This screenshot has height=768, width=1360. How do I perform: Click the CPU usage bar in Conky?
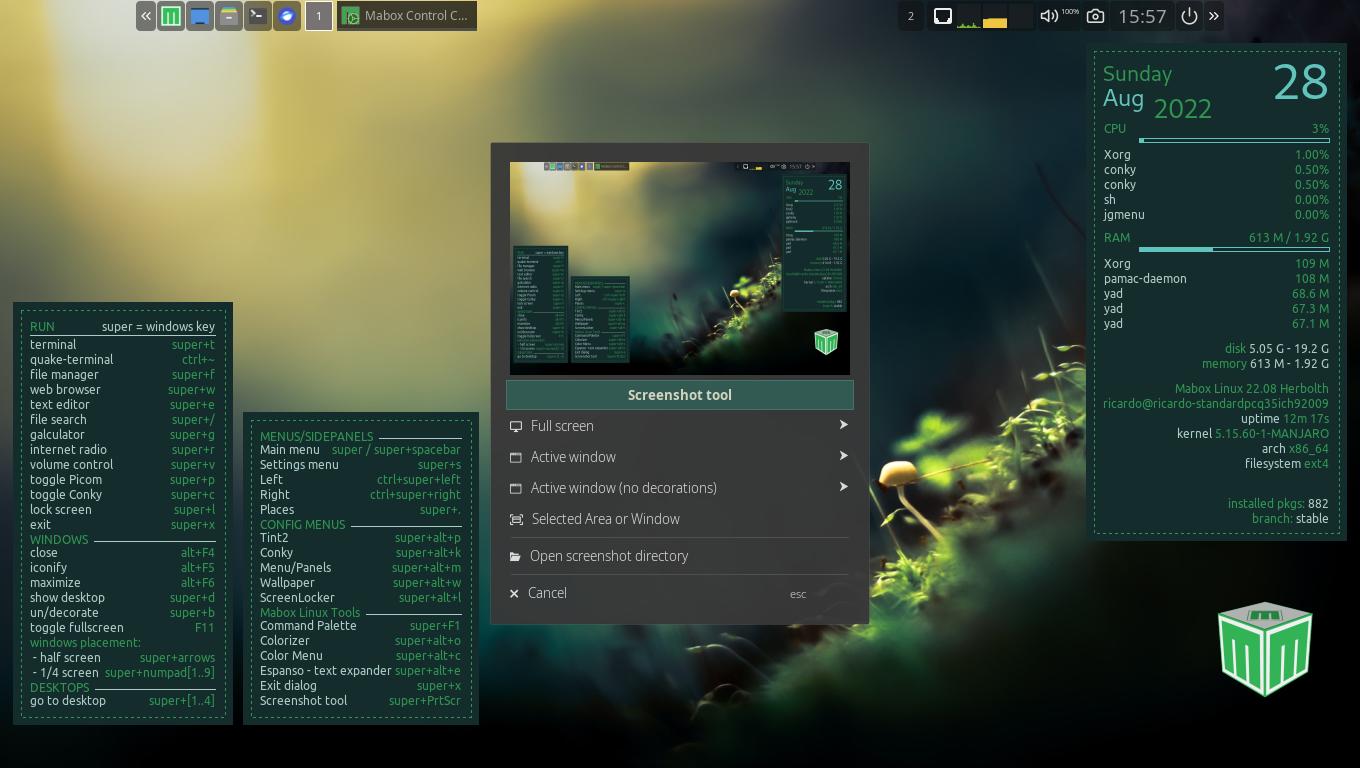tap(1234, 140)
